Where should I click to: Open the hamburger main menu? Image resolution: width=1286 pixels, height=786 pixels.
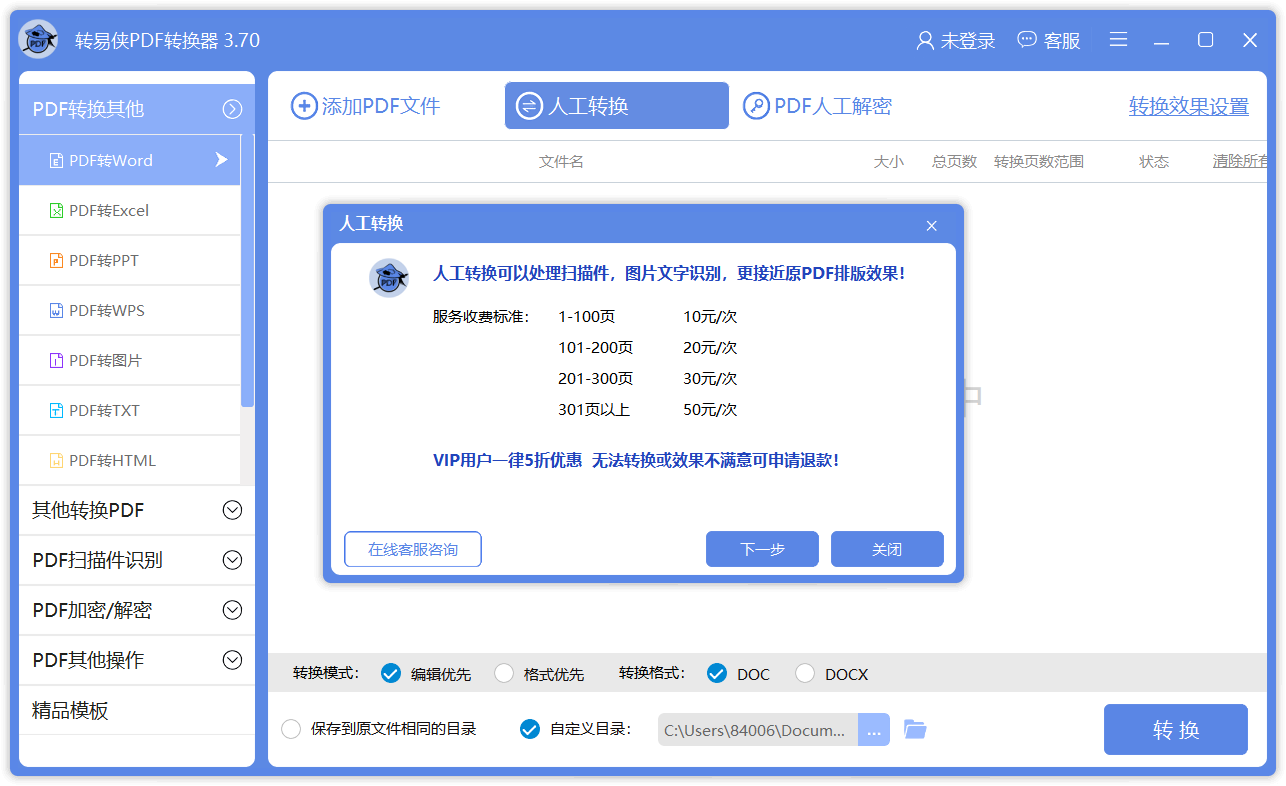[1118, 40]
